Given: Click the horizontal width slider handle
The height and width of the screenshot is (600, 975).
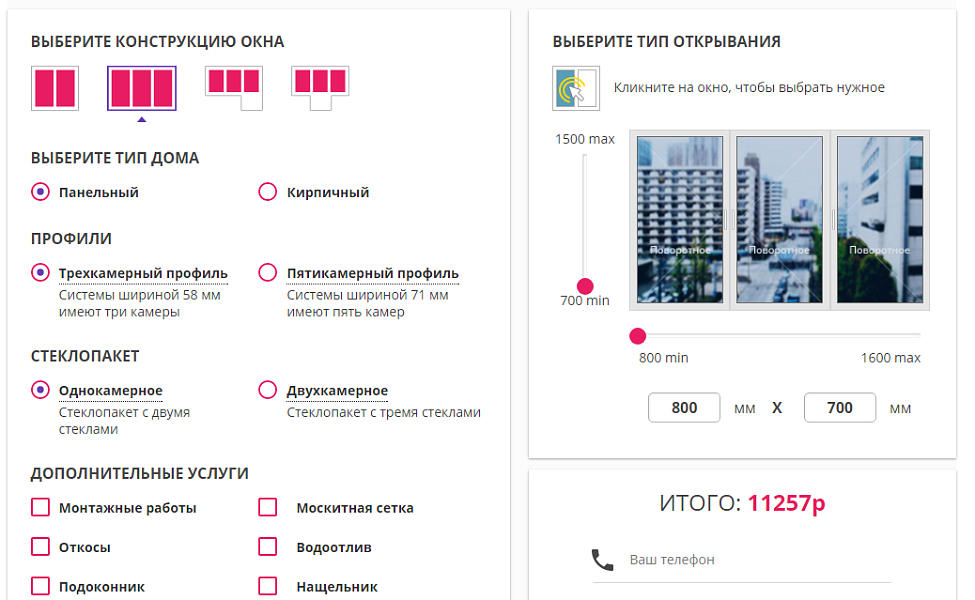Looking at the screenshot, I should click(638, 336).
